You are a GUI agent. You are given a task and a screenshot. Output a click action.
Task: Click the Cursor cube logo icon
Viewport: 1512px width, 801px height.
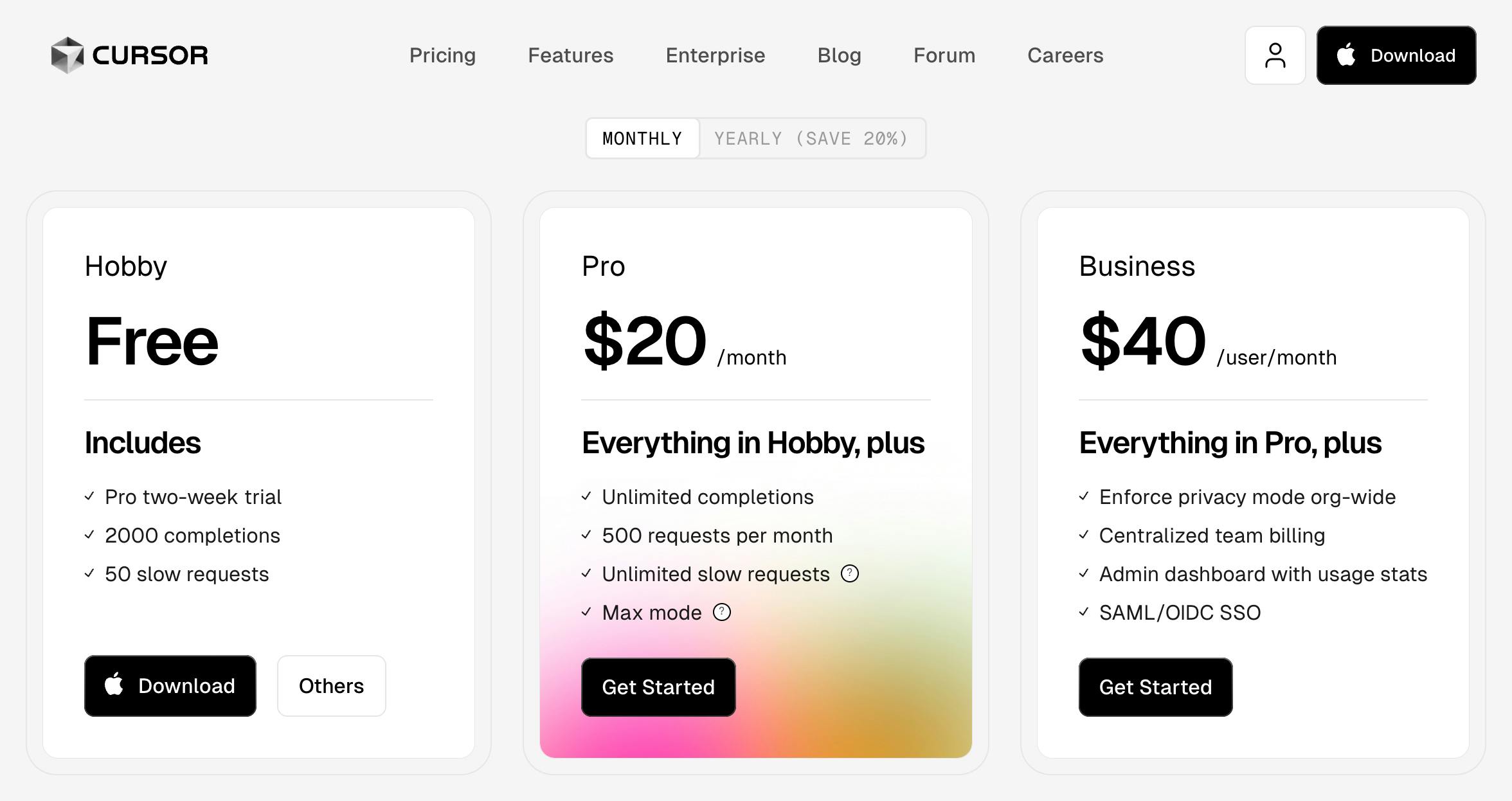[x=67, y=55]
